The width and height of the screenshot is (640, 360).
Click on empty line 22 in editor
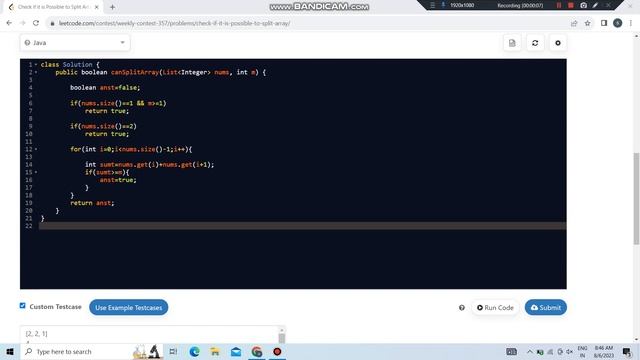[x=302, y=226]
